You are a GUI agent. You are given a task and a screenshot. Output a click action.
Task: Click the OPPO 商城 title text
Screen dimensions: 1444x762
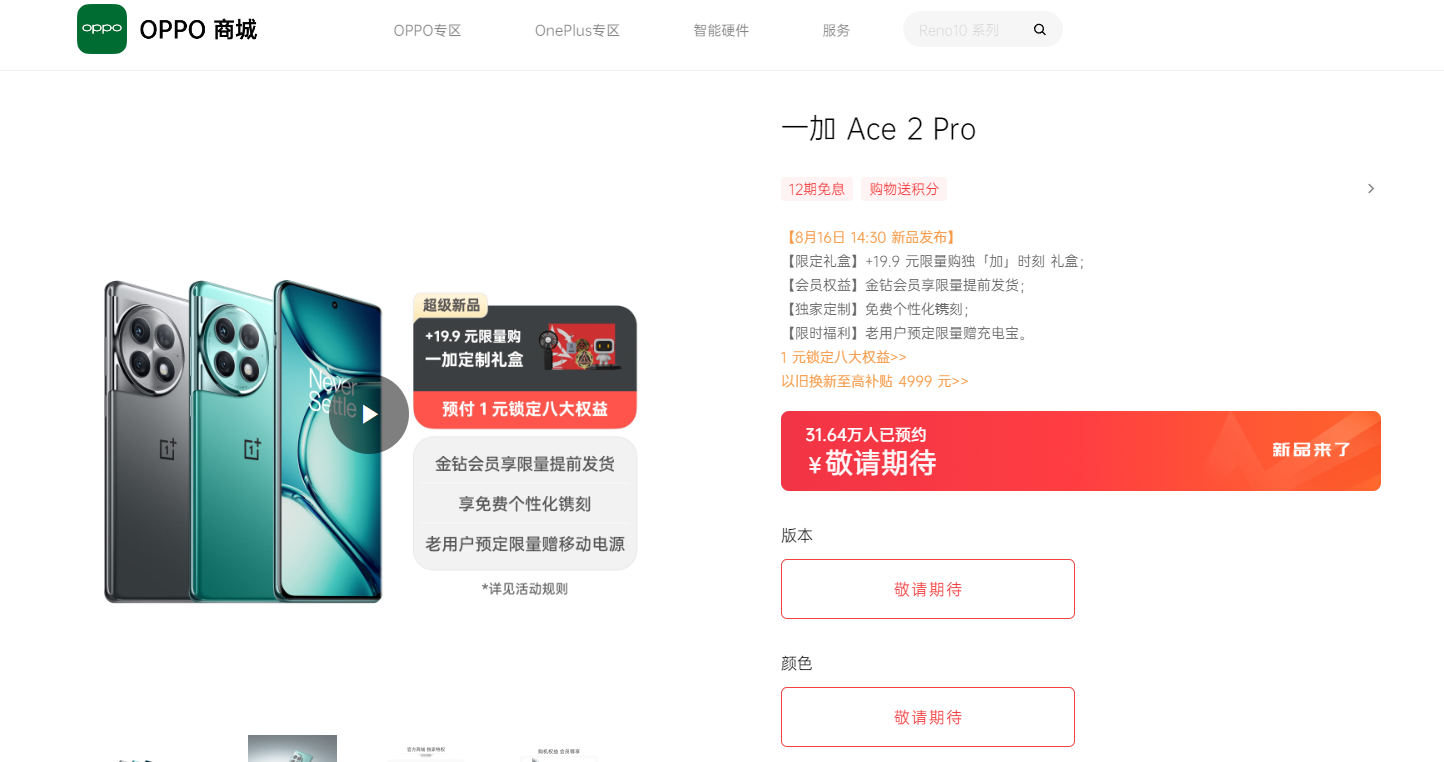pyautogui.click(x=198, y=30)
